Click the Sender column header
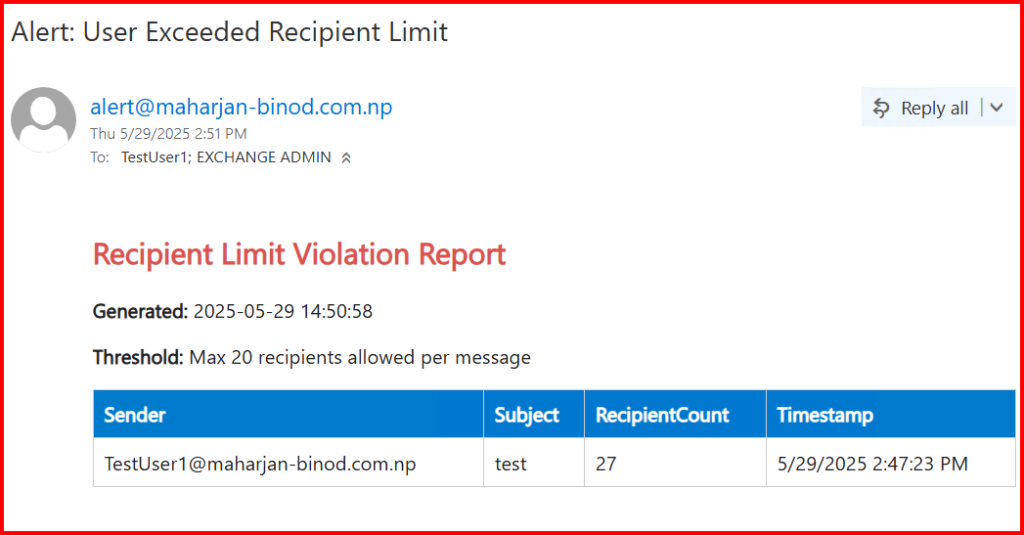The width and height of the screenshot is (1024, 535). click(135, 415)
